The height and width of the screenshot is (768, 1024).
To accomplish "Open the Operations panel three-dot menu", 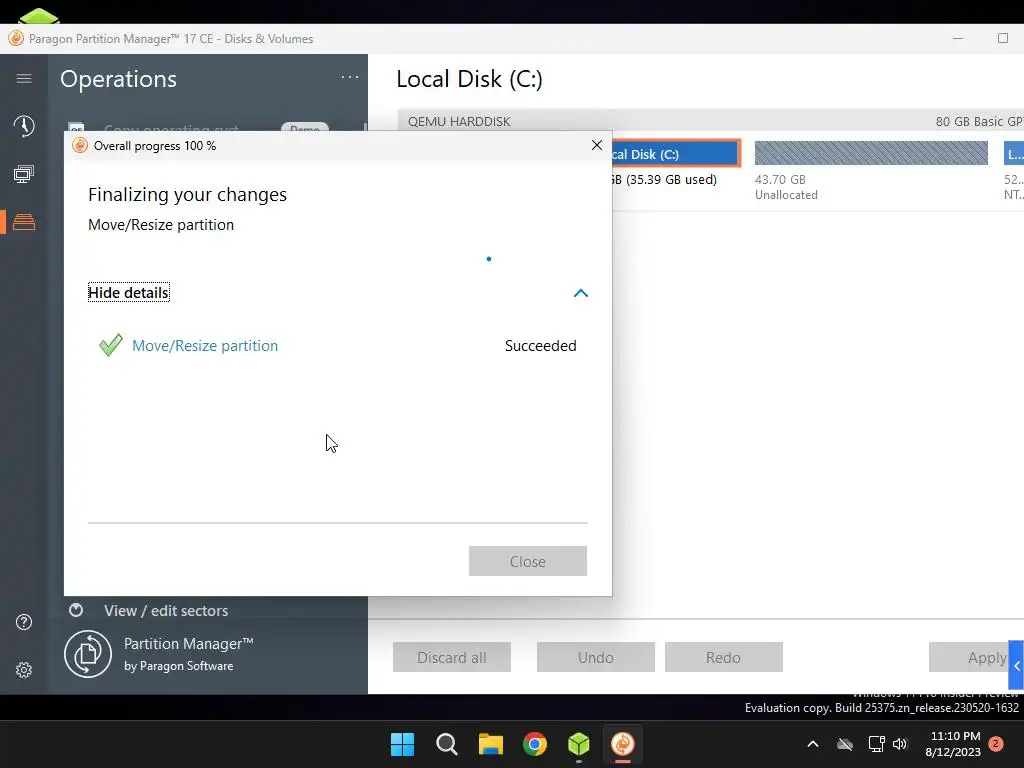I will [349, 78].
